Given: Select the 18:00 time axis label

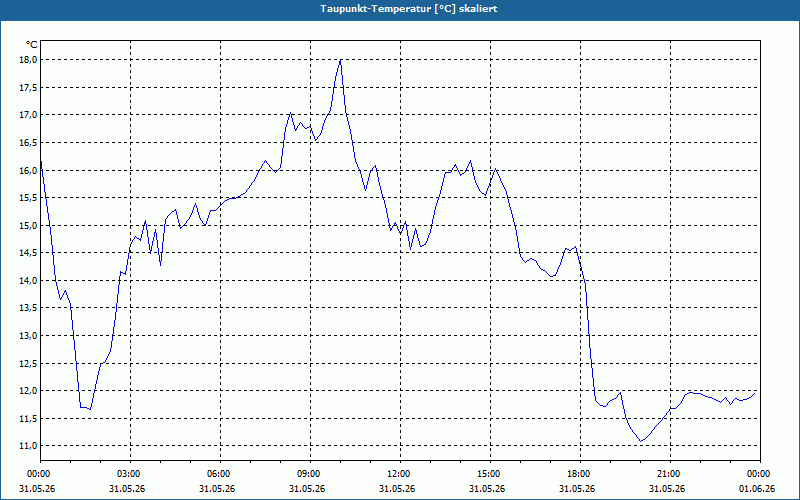Looking at the screenshot, I should 581,474.
